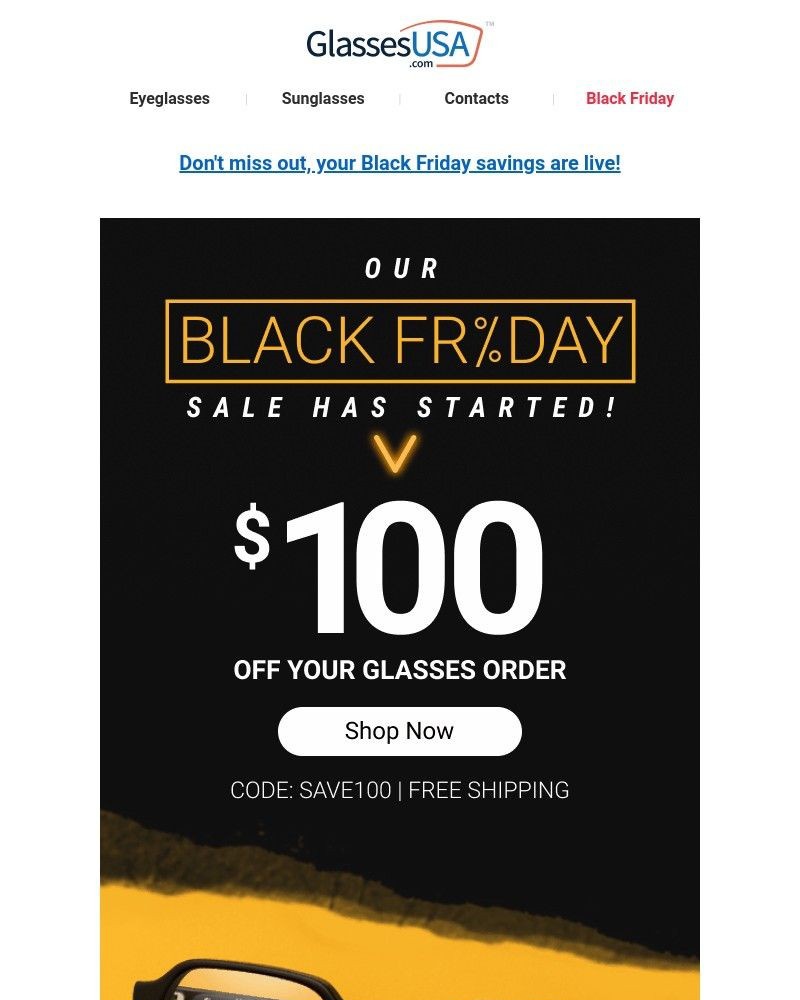The image size is (800, 1000).
Task: Open the Black Friday savings link
Action: tap(399, 162)
